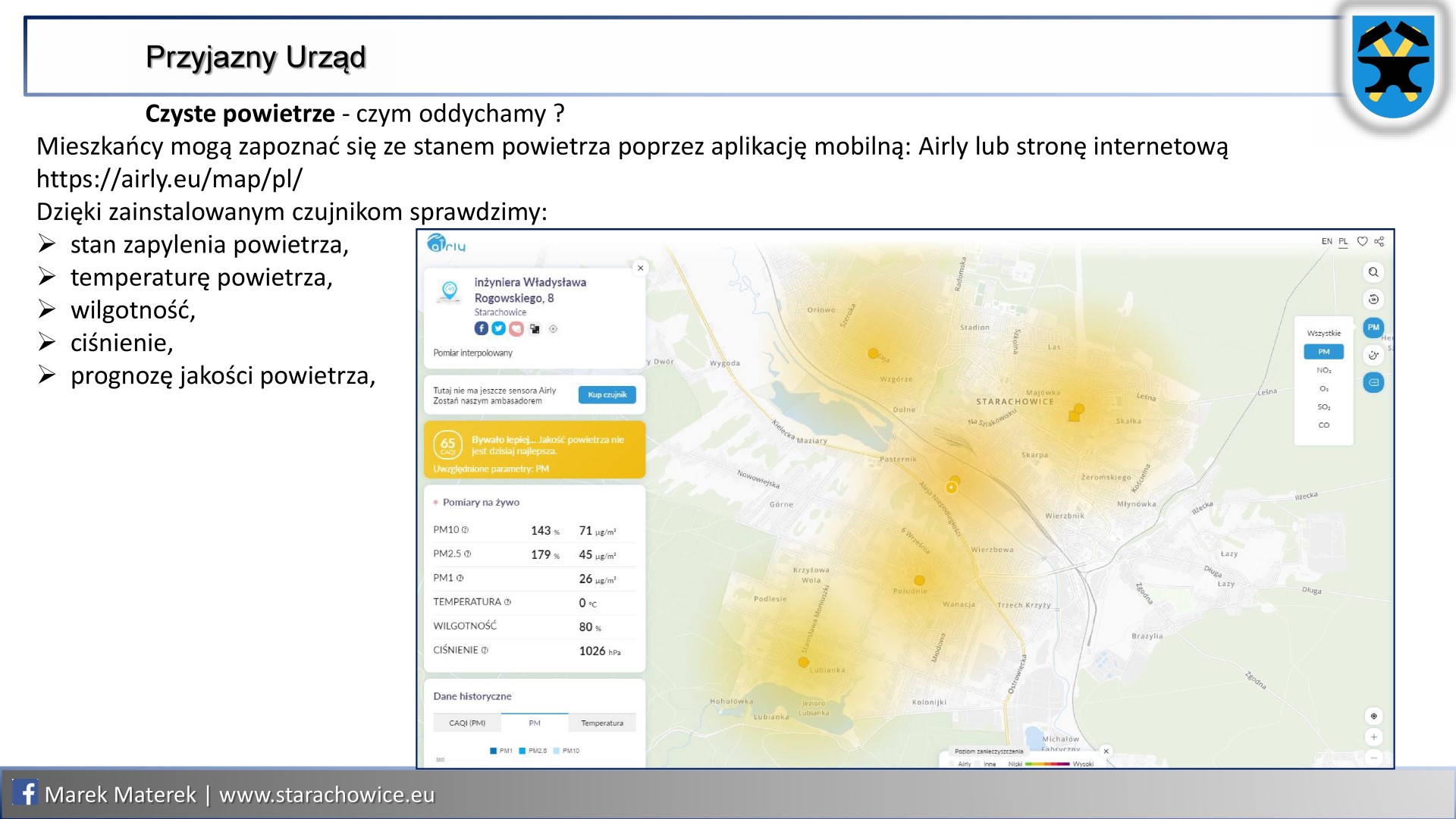Click the Airly logo

tap(447, 243)
